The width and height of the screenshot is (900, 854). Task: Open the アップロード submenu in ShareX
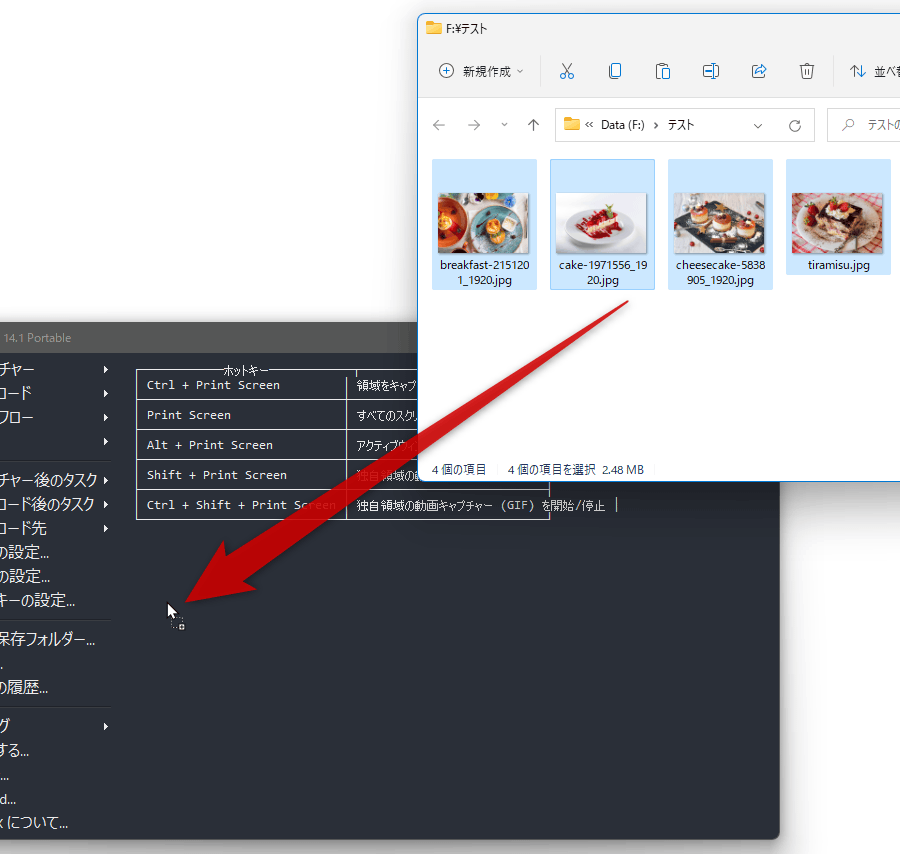coord(55,393)
